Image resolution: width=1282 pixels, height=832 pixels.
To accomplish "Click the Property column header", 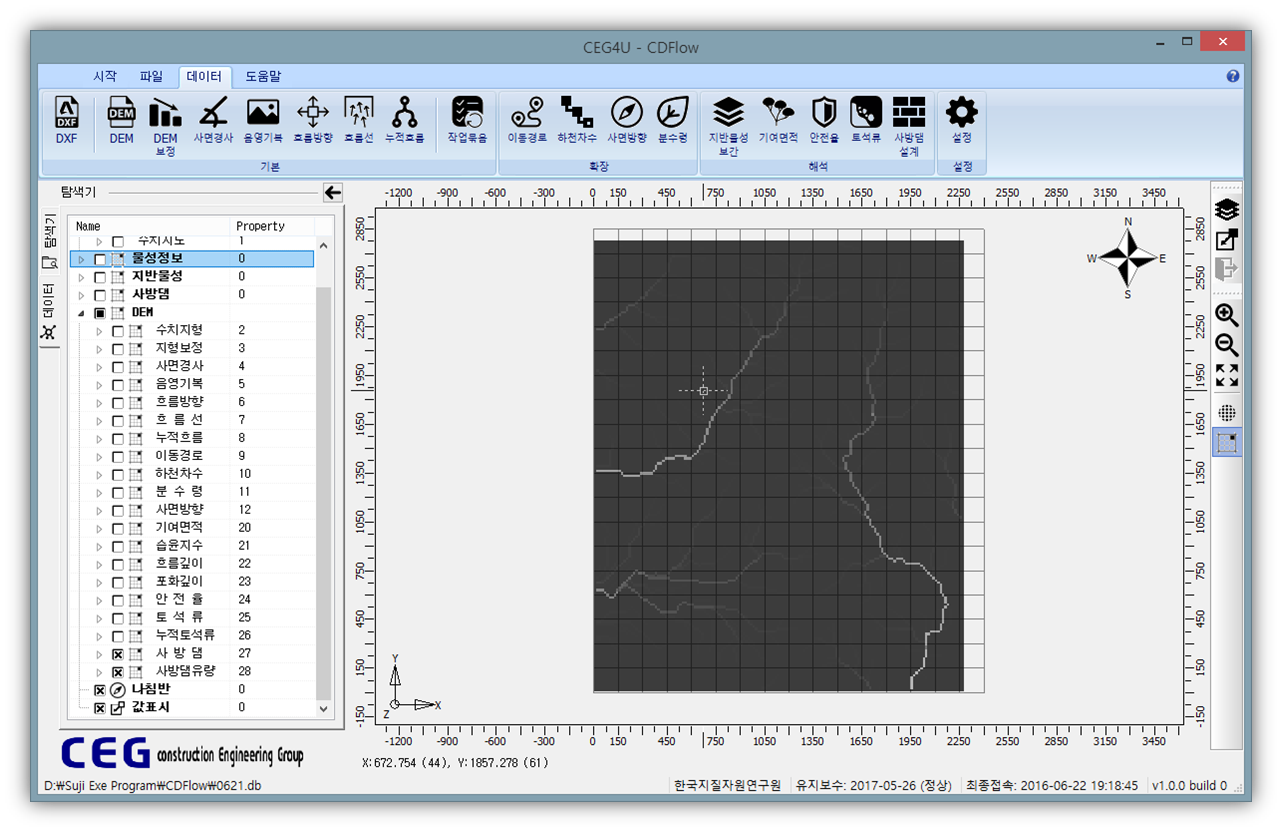I will pyautogui.click(x=273, y=226).
